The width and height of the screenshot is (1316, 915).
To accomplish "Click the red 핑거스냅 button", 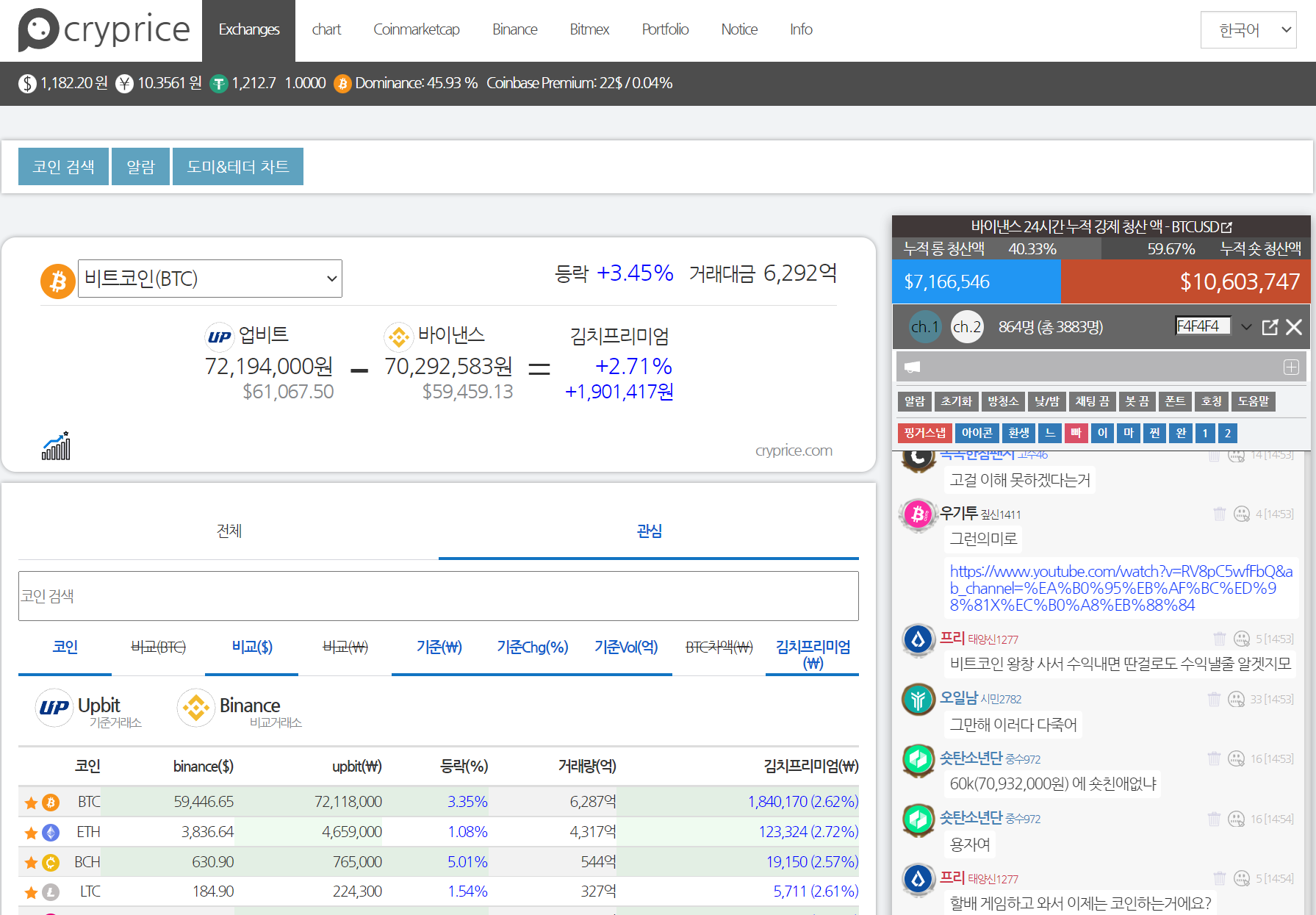I will (924, 433).
